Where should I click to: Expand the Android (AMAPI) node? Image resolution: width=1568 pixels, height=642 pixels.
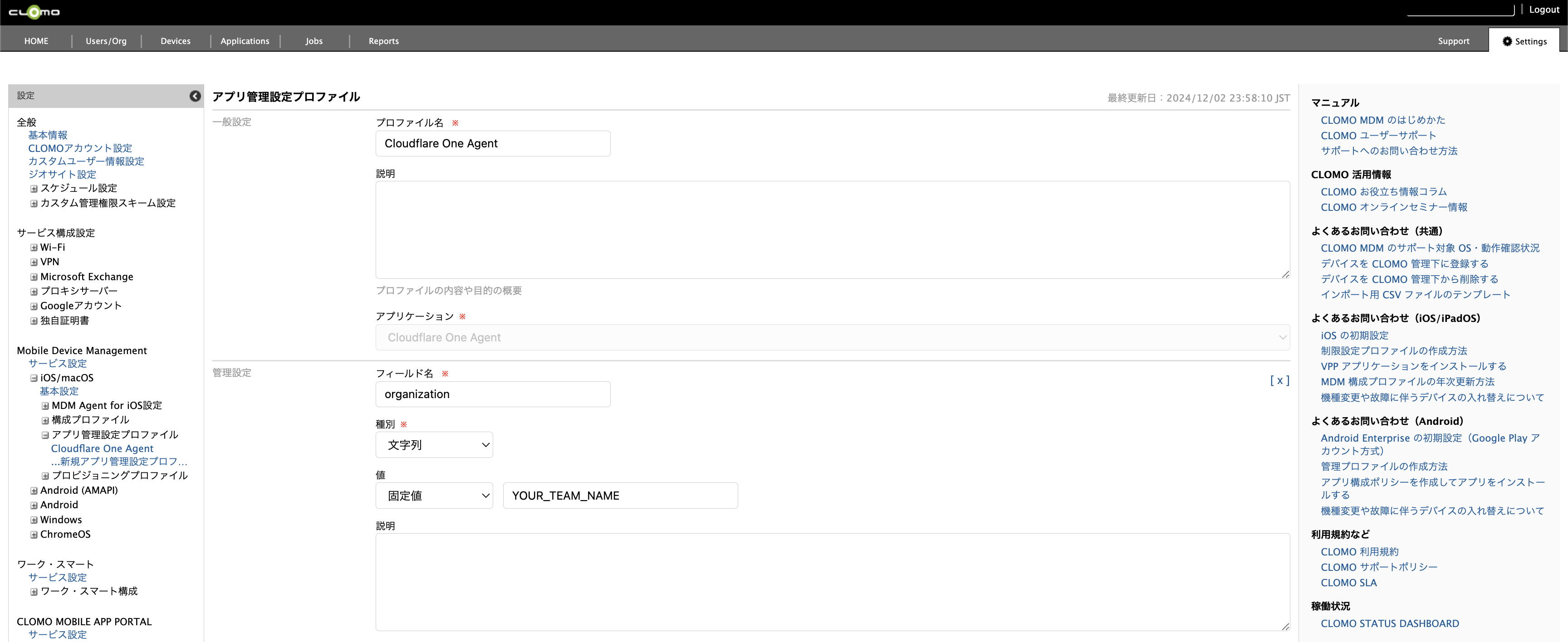34,491
